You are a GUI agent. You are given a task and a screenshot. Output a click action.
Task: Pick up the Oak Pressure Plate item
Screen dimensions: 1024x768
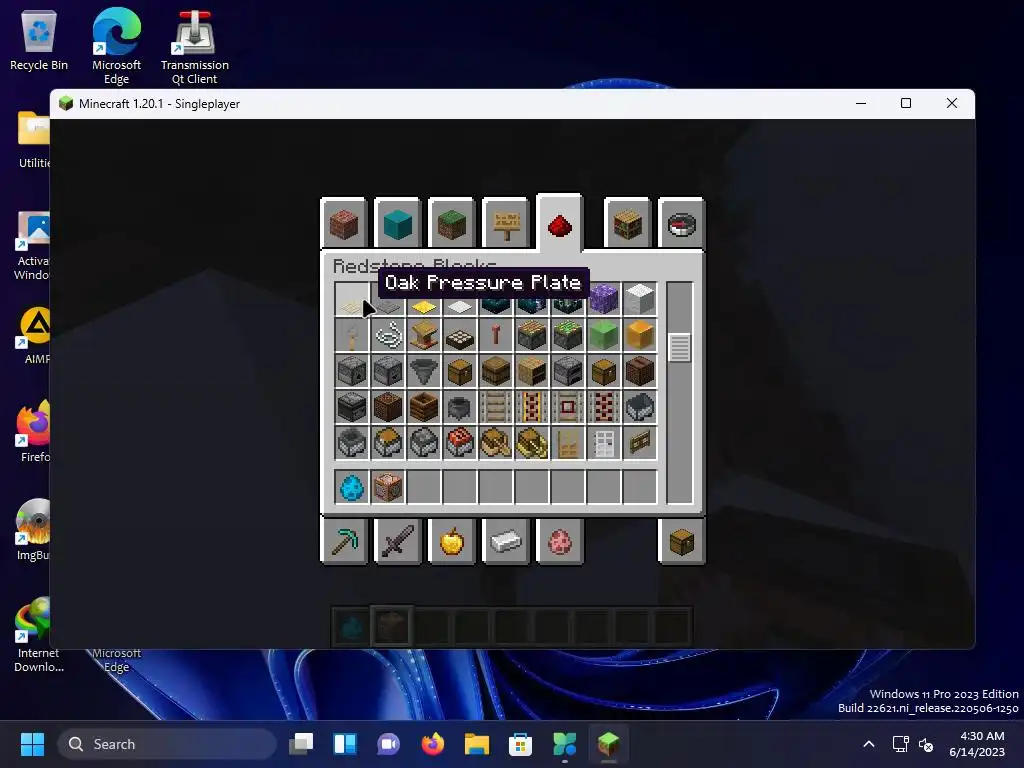tap(352, 300)
